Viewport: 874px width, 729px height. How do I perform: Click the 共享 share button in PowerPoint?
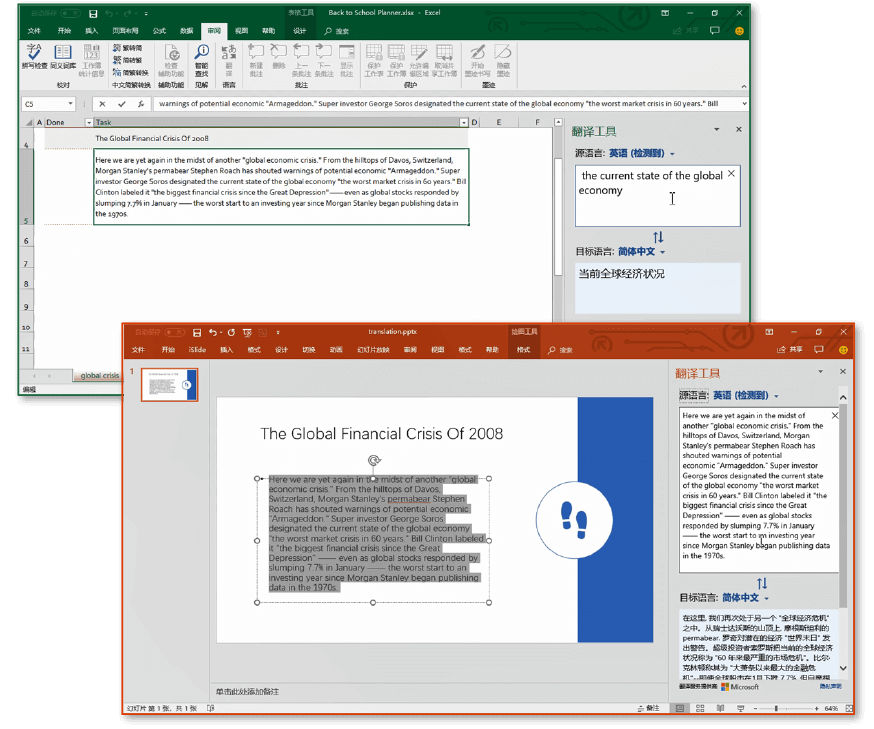tap(791, 350)
